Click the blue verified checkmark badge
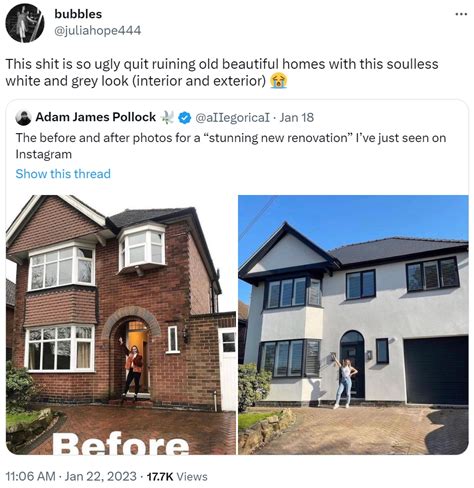 pos(184,117)
